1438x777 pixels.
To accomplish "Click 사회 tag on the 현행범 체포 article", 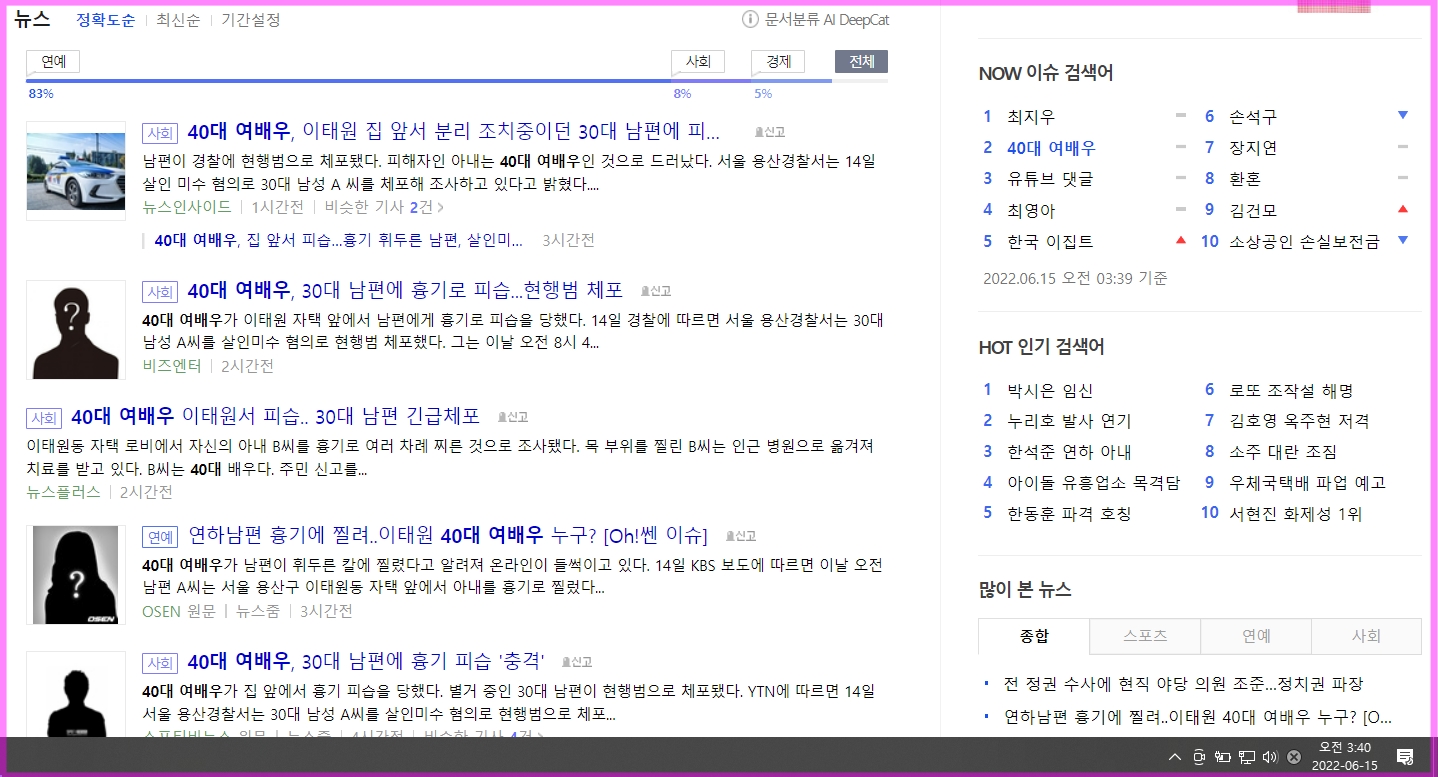I will click(160, 292).
